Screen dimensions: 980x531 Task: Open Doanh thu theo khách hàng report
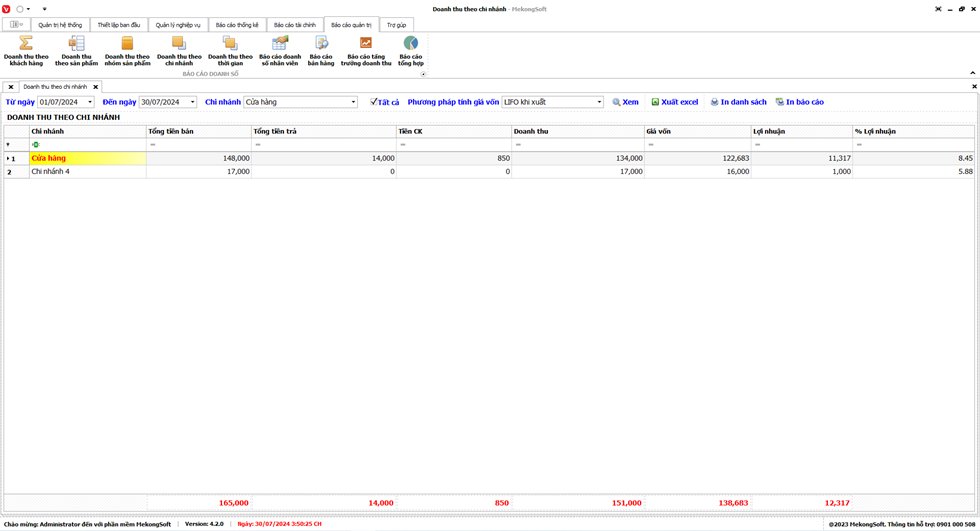(26, 51)
